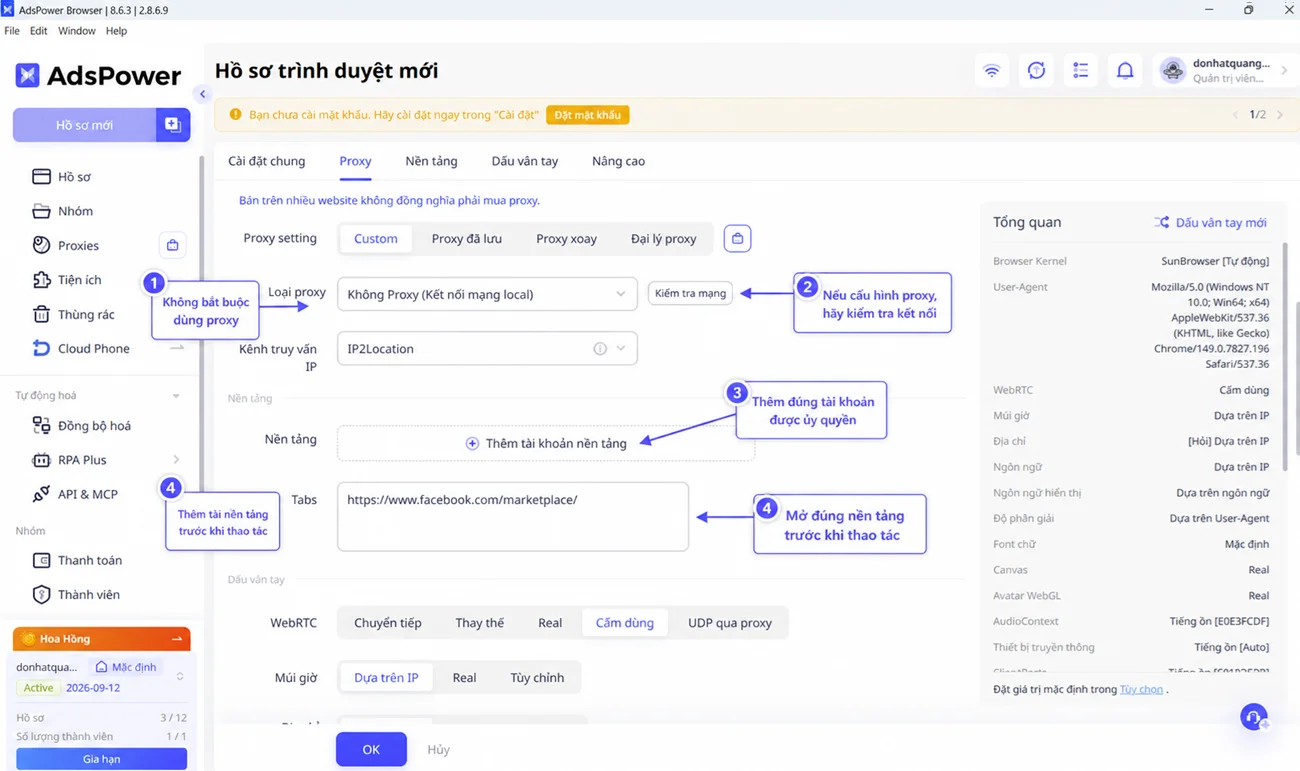Click the Hồ sơ mới button
The height and width of the screenshot is (771, 1300).
(x=84, y=125)
